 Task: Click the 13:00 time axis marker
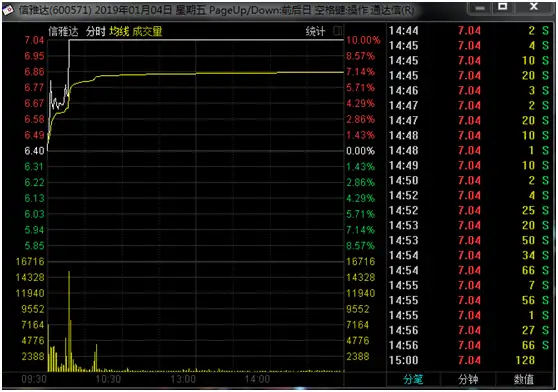click(183, 379)
